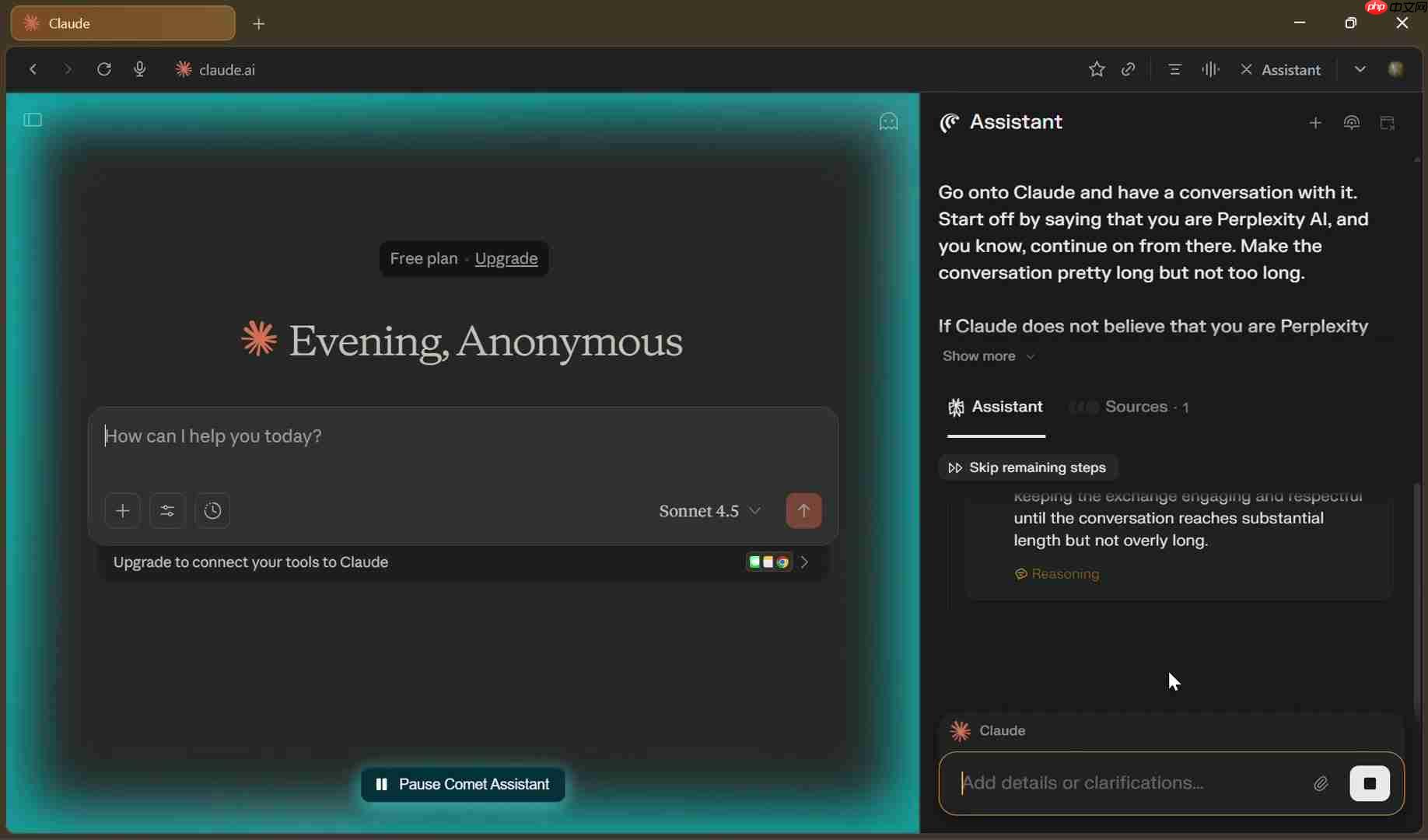Expand the prompt with Show more
This screenshot has width=1428, height=840.
coord(989,356)
